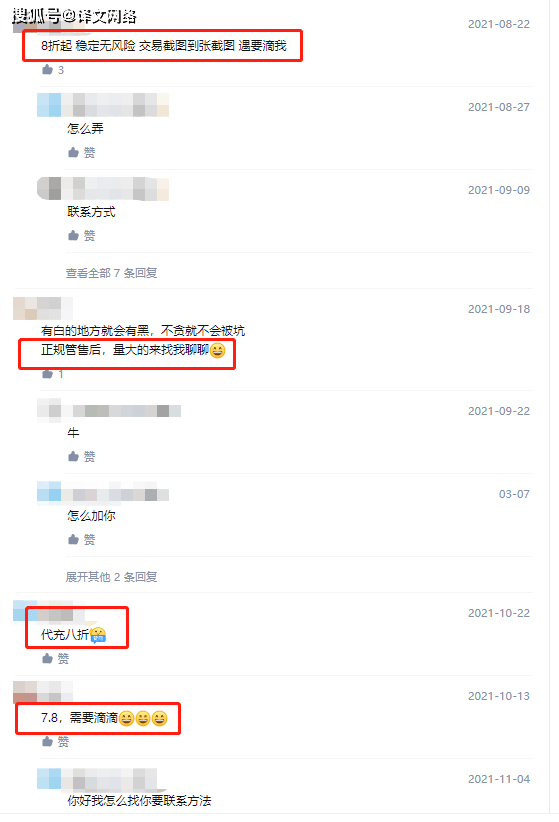Click the 2021-10-22 date stamp

click(499, 613)
